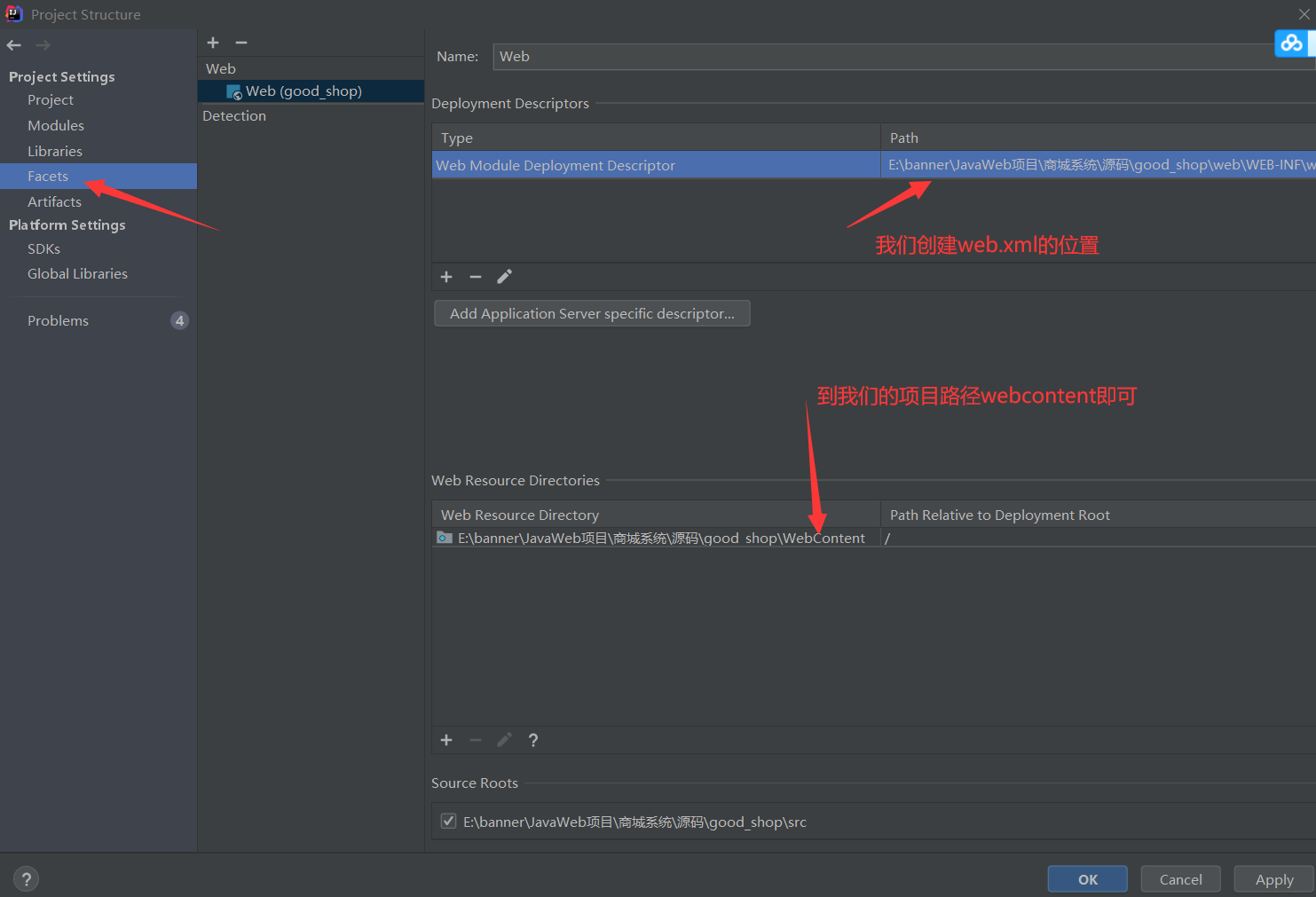Add a web resource directory with the plus icon
1316x897 pixels.
point(446,740)
